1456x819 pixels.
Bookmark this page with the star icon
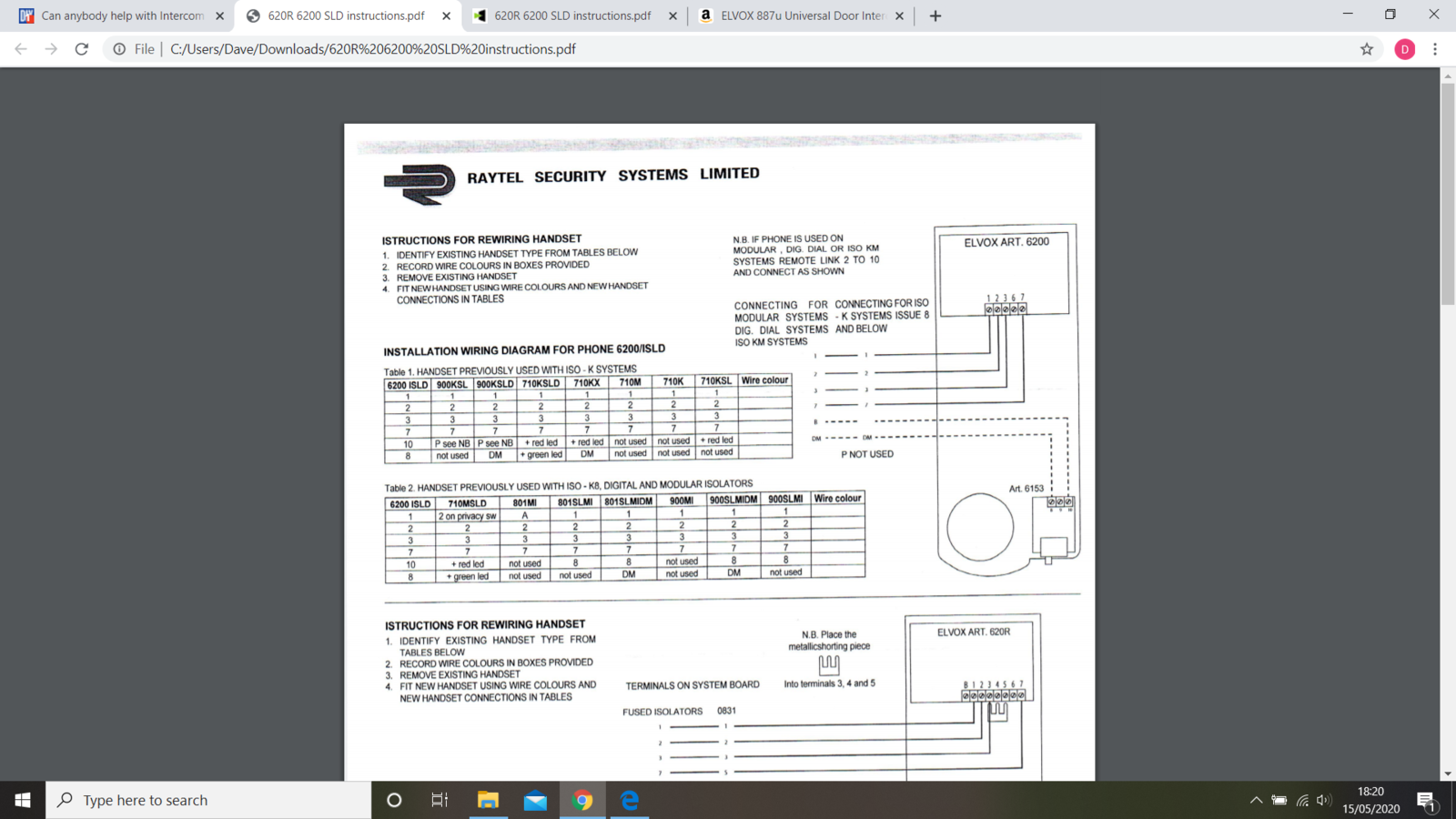[x=1366, y=49]
